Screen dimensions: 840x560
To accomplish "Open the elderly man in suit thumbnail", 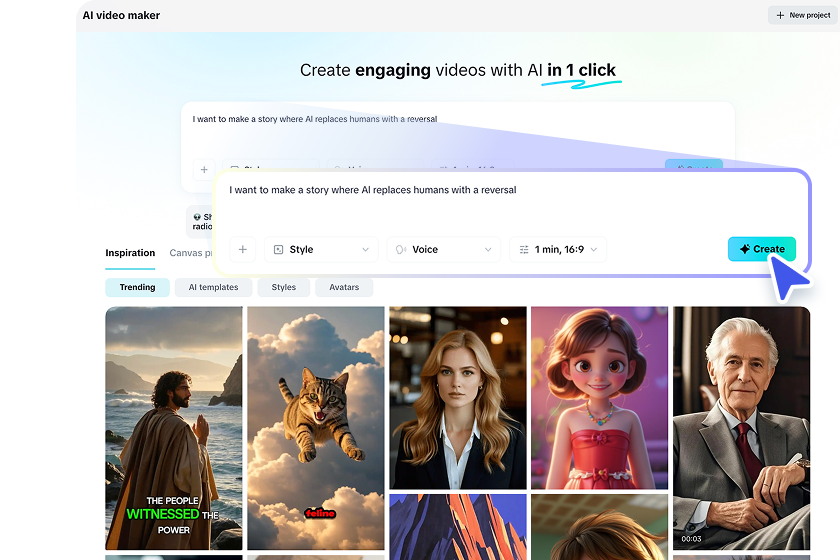I will tap(741, 428).
